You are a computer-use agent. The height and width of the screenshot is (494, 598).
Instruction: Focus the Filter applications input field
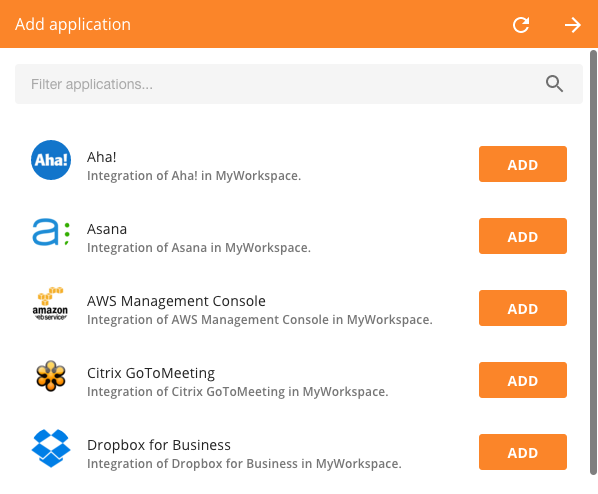(299, 84)
